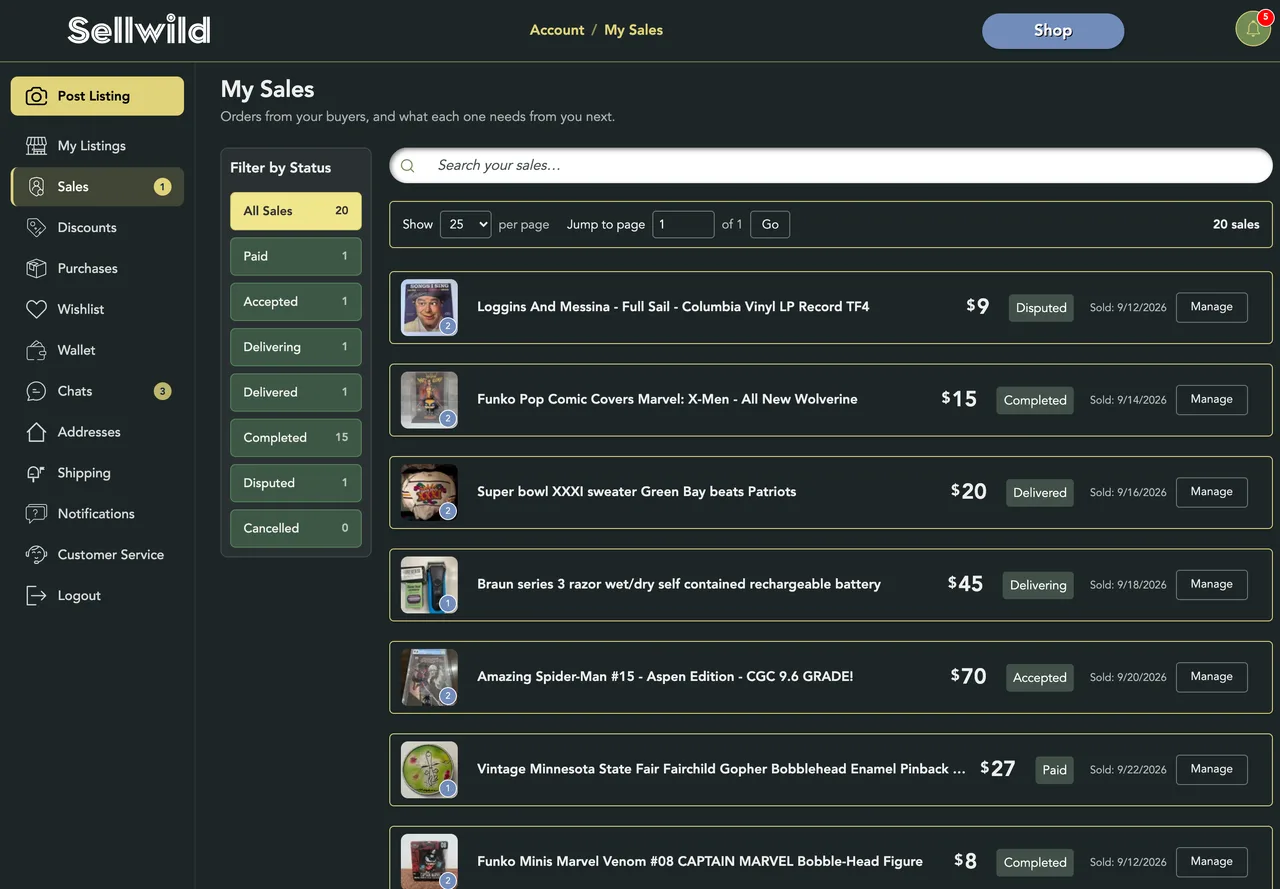Click the Wishlist heart icon
The image size is (1280, 889).
coord(36,310)
